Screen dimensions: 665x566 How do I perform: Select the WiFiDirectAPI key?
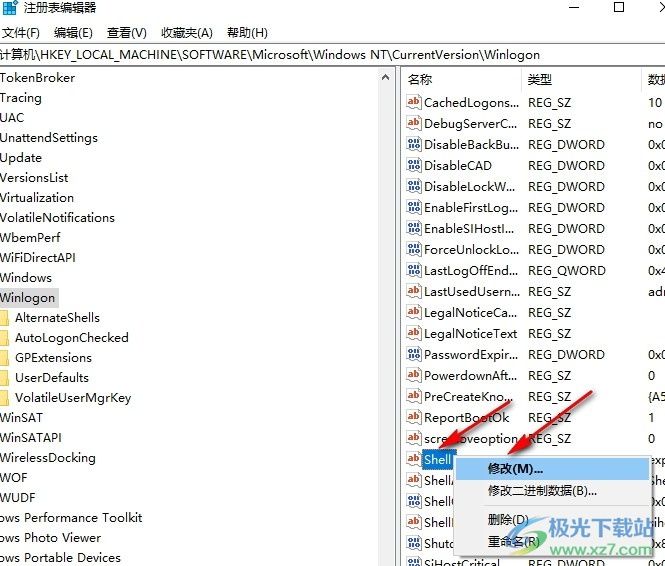38,257
